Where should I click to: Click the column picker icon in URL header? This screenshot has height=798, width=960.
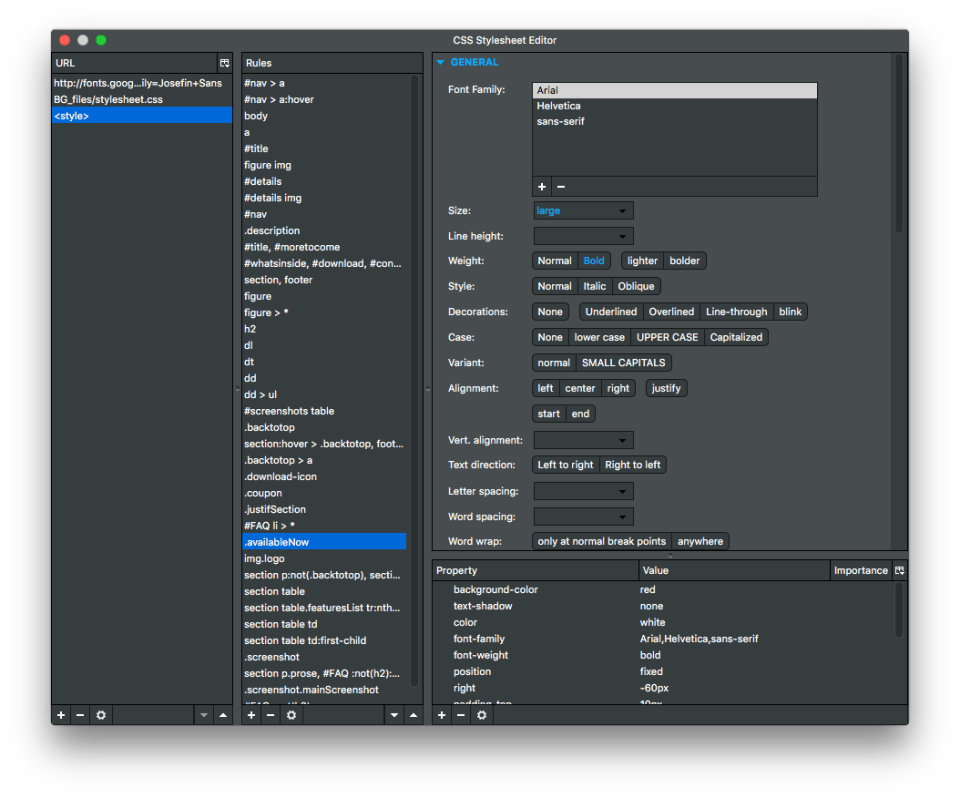click(x=225, y=63)
